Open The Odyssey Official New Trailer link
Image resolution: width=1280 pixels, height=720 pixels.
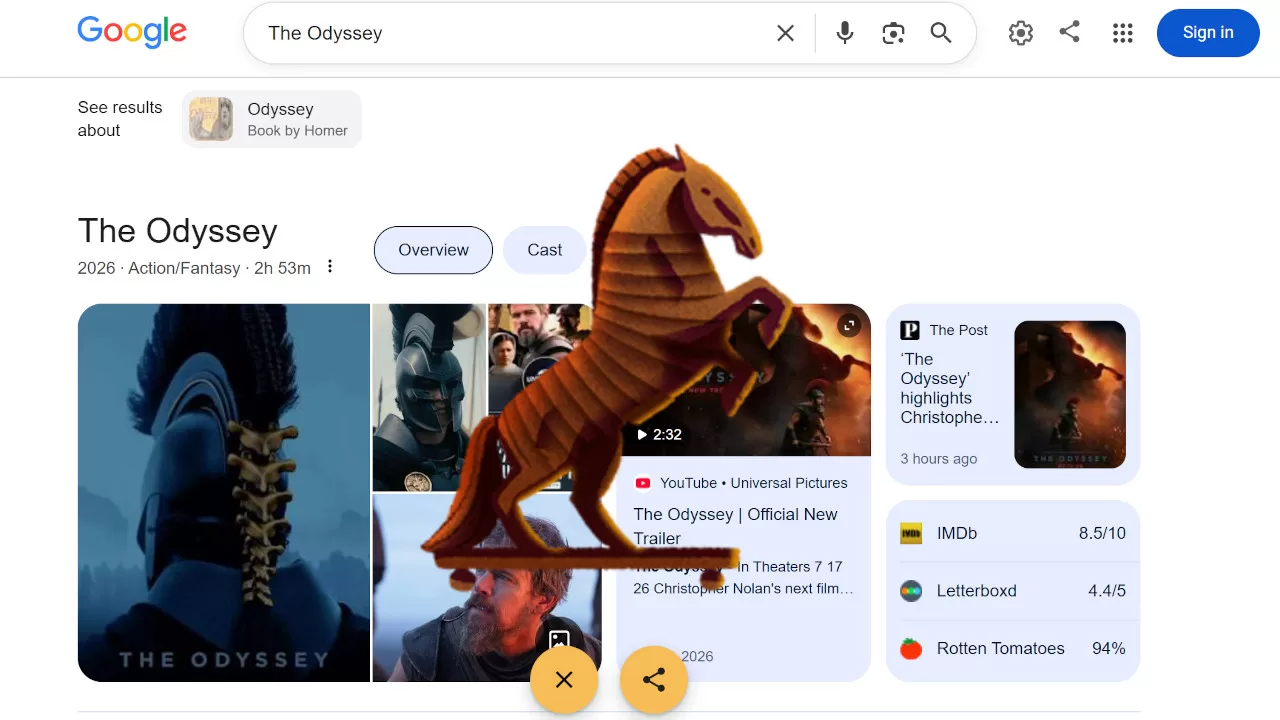pos(736,526)
